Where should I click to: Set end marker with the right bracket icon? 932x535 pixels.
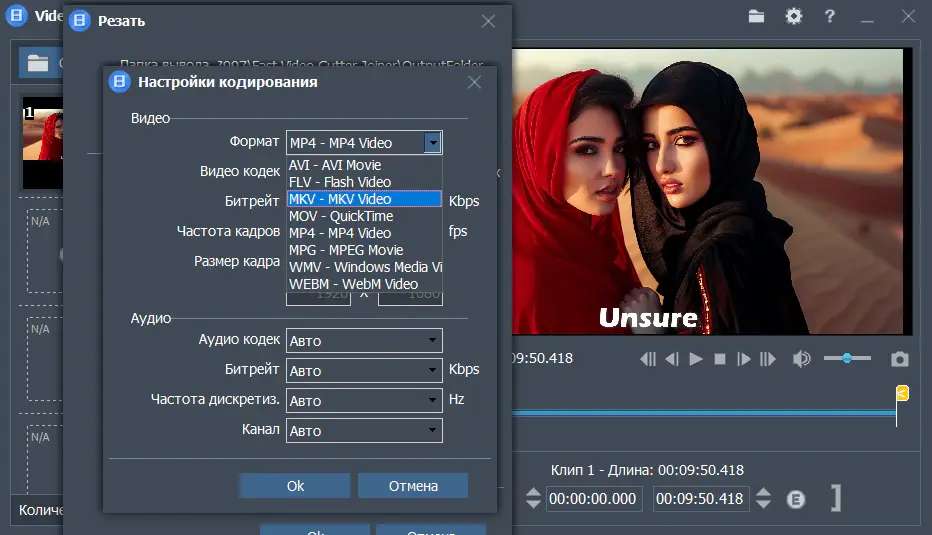(836, 498)
